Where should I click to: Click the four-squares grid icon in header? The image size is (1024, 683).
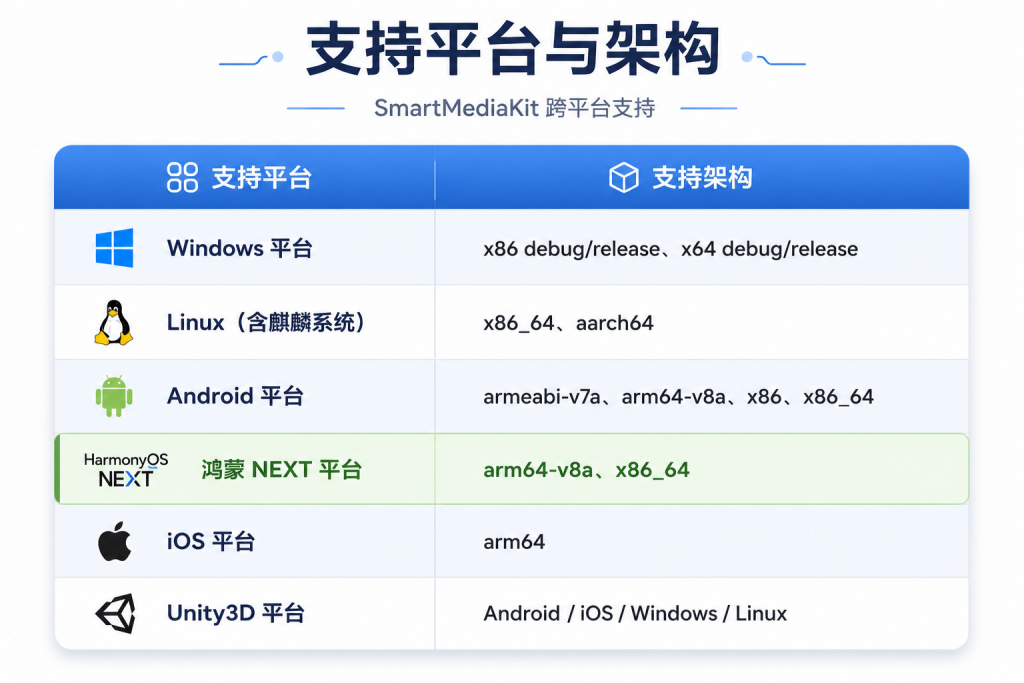[x=182, y=177]
